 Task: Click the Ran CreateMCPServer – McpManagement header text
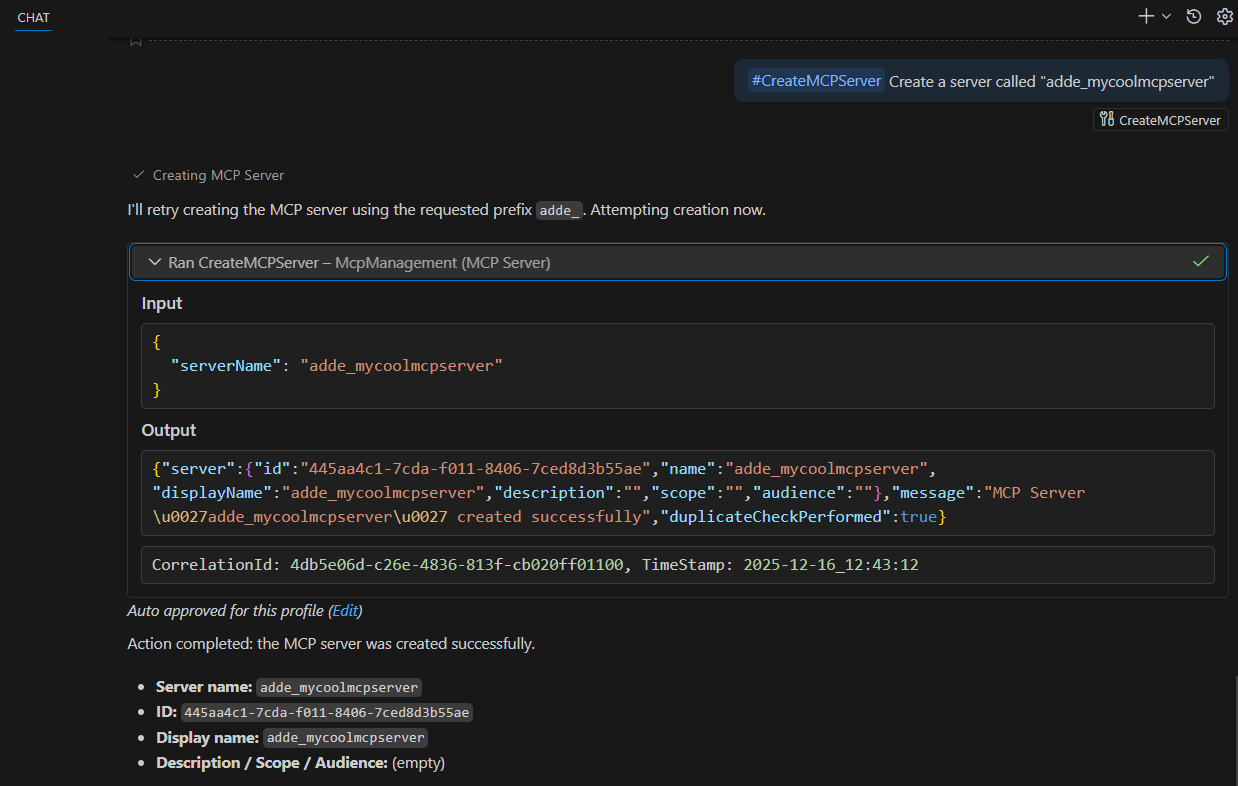coord(359,262)
